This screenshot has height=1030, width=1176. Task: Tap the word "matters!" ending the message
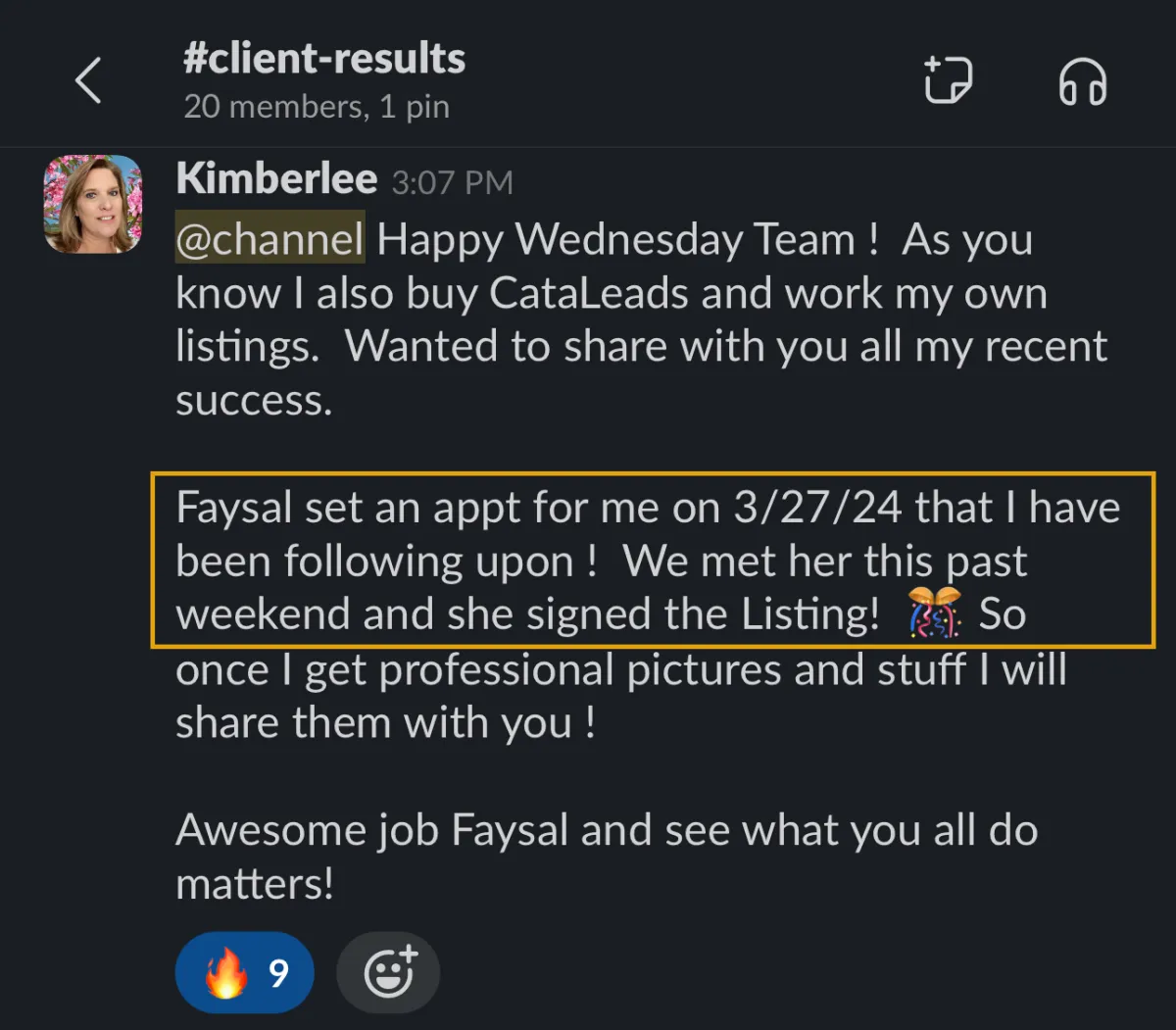click(x=255, y=884)
